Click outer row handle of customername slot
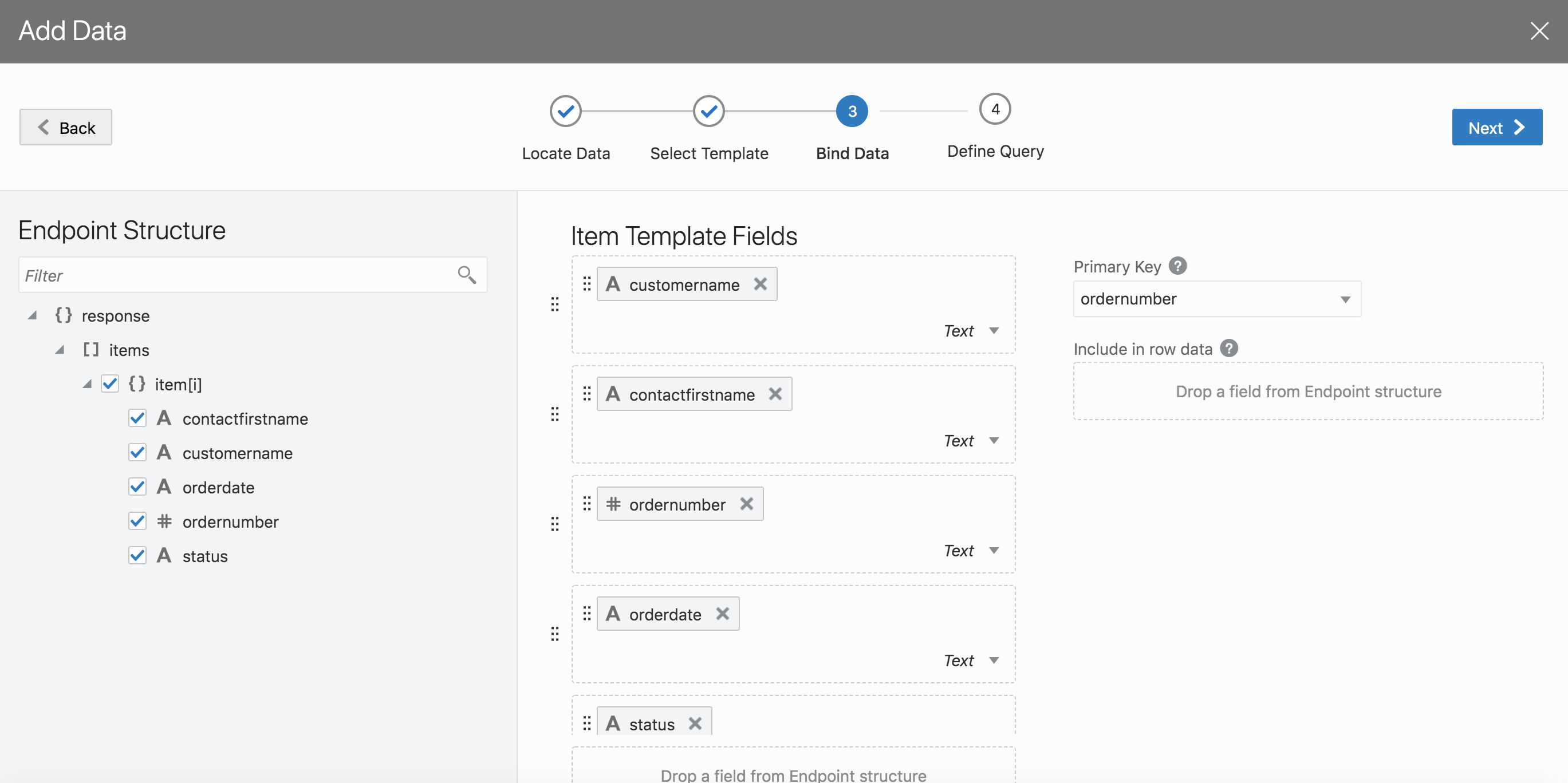Viewport: 1568px width, 783px height. pos(554,304)
